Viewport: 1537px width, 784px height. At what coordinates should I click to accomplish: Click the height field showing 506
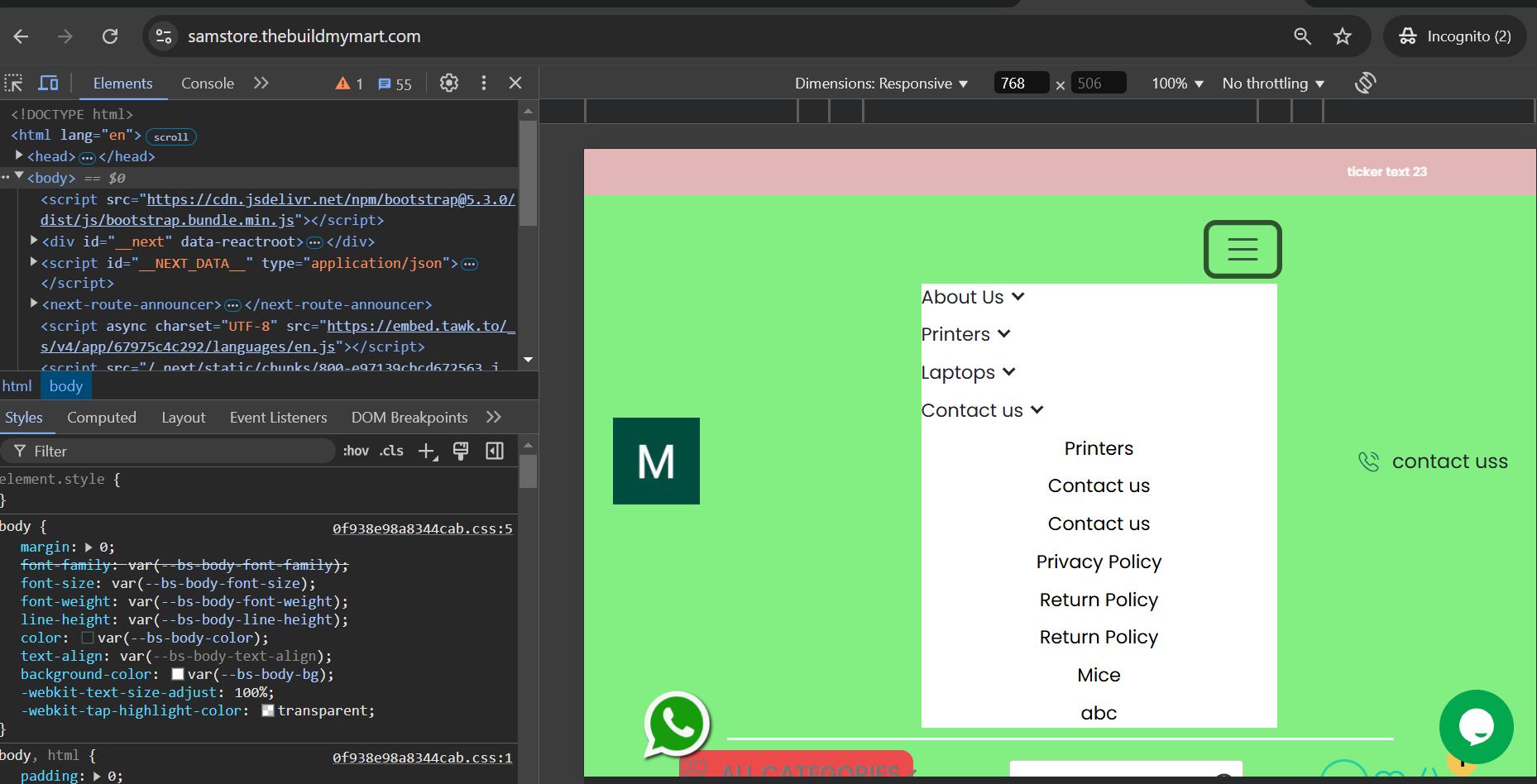(1099, 83)
